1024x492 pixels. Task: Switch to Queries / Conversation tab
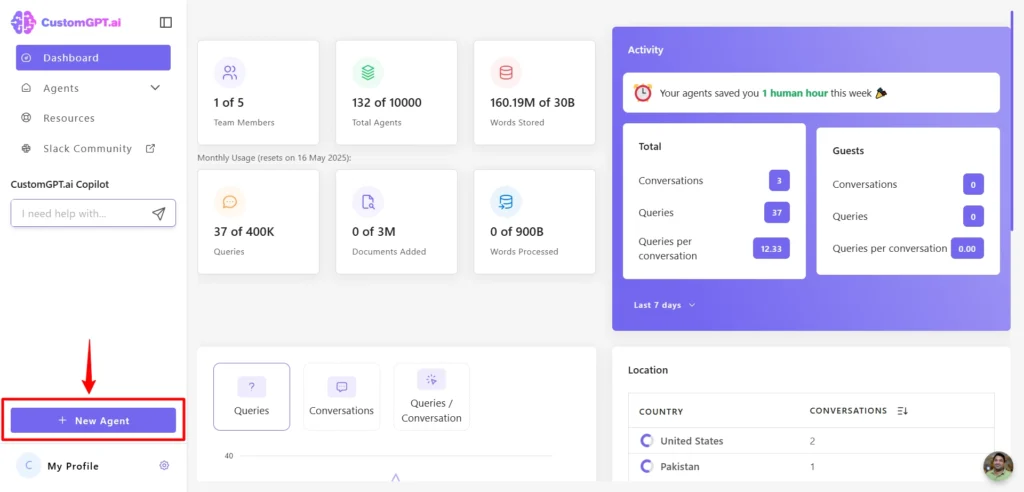click(x=432, y=397)
